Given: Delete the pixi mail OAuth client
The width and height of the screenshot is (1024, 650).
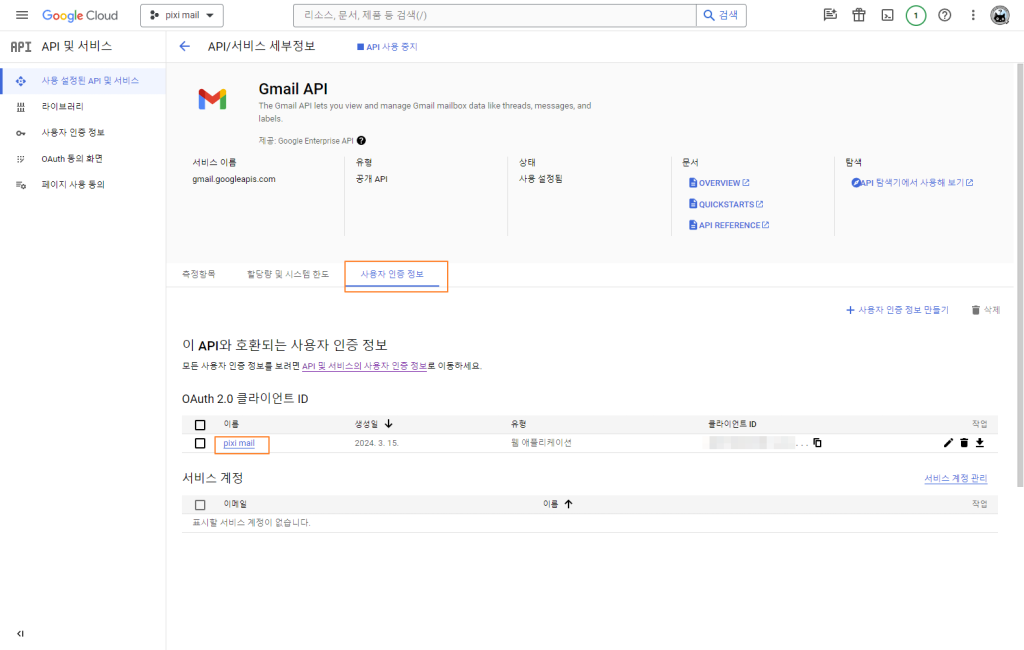Looking at the screenshot, I should [x=964, y=443].
